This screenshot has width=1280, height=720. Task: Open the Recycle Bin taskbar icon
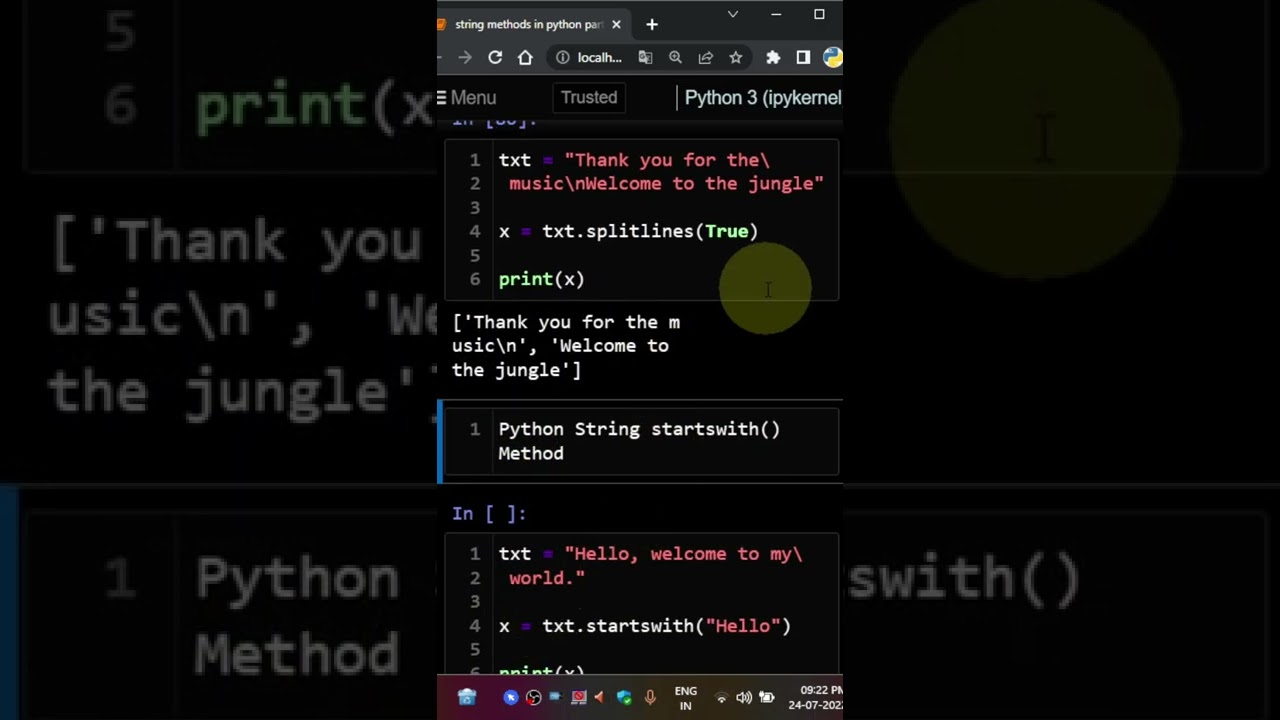(x=467, y=697)
